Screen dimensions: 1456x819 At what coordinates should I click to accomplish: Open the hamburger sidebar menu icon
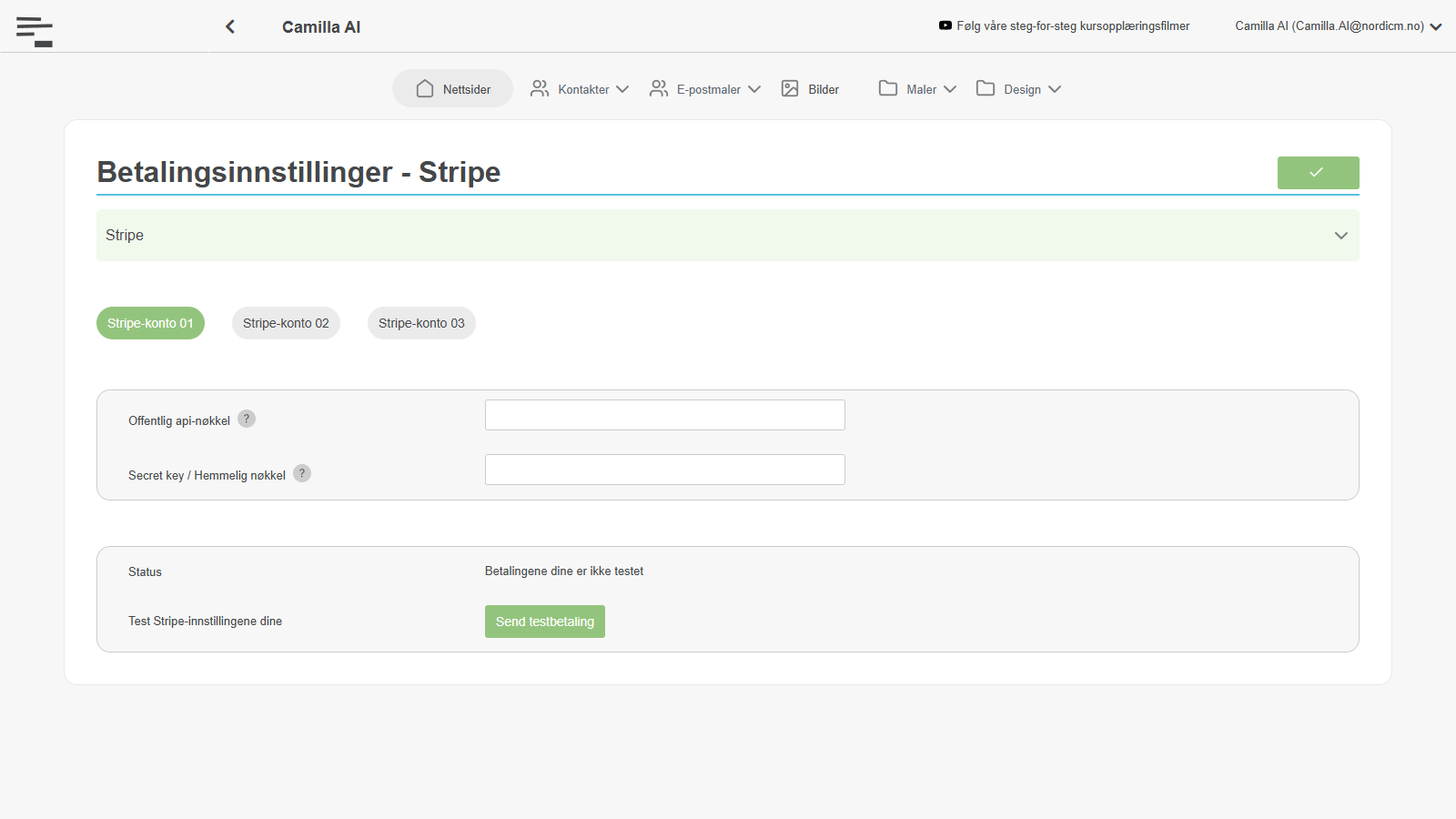click(35, 31)
